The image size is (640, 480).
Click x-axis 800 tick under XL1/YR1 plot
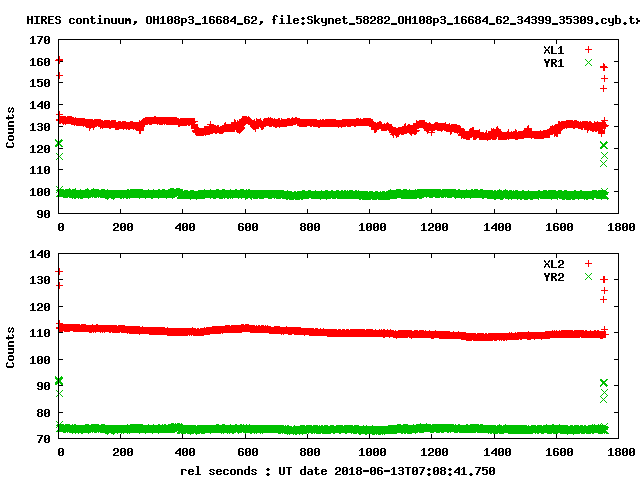pyautogui.click(x=310, y=227)
